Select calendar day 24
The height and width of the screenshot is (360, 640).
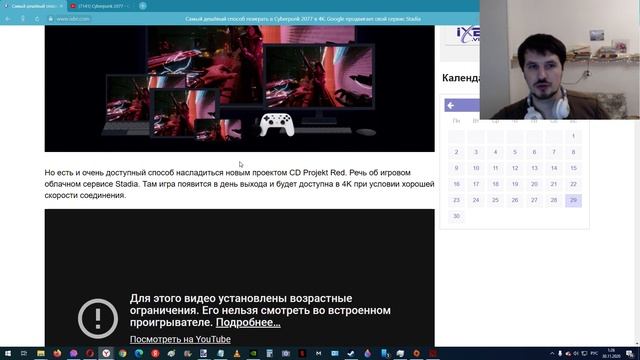click(x=476, y=200)
